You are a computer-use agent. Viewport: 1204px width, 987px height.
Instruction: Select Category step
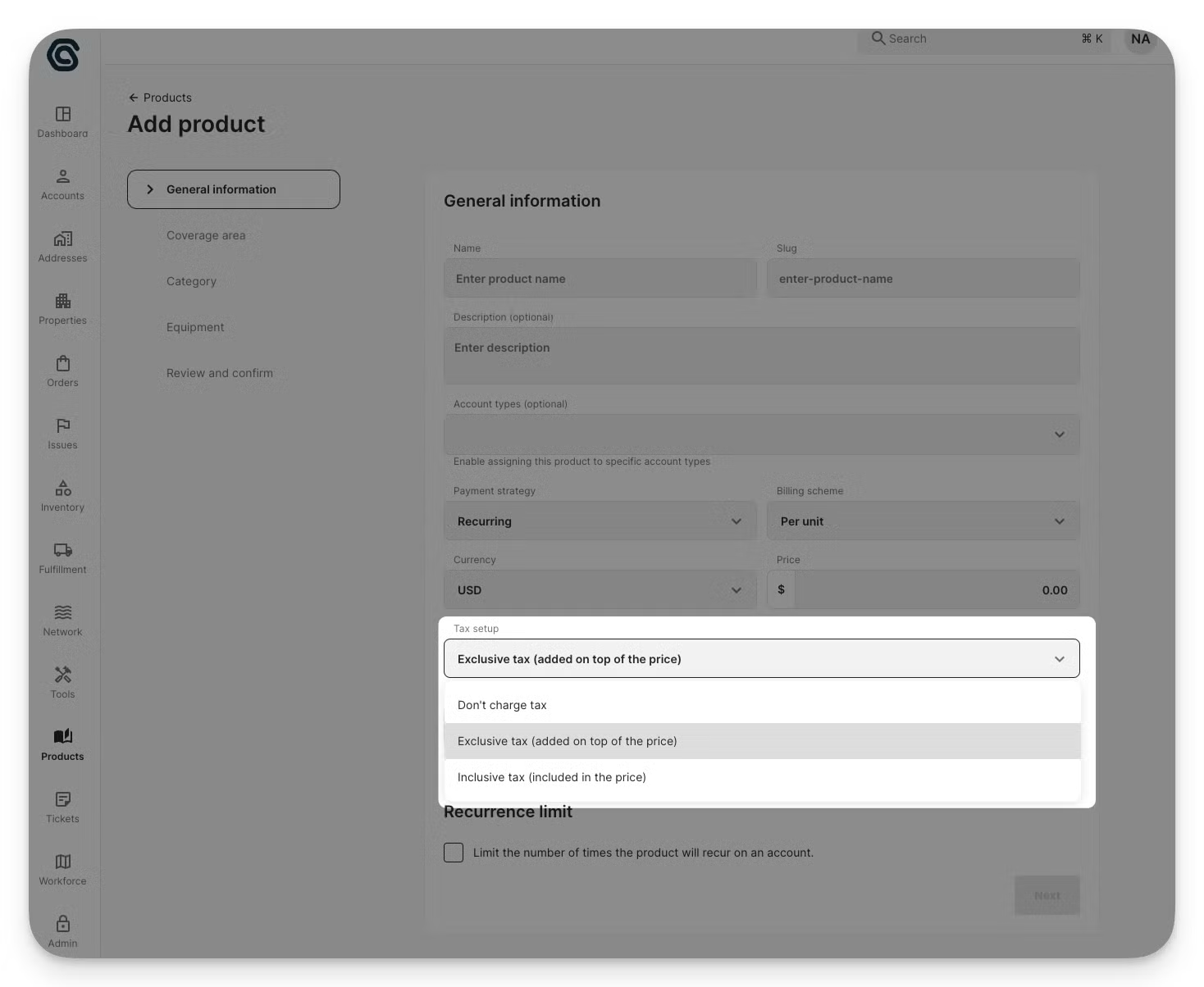[x=191, y=281]
